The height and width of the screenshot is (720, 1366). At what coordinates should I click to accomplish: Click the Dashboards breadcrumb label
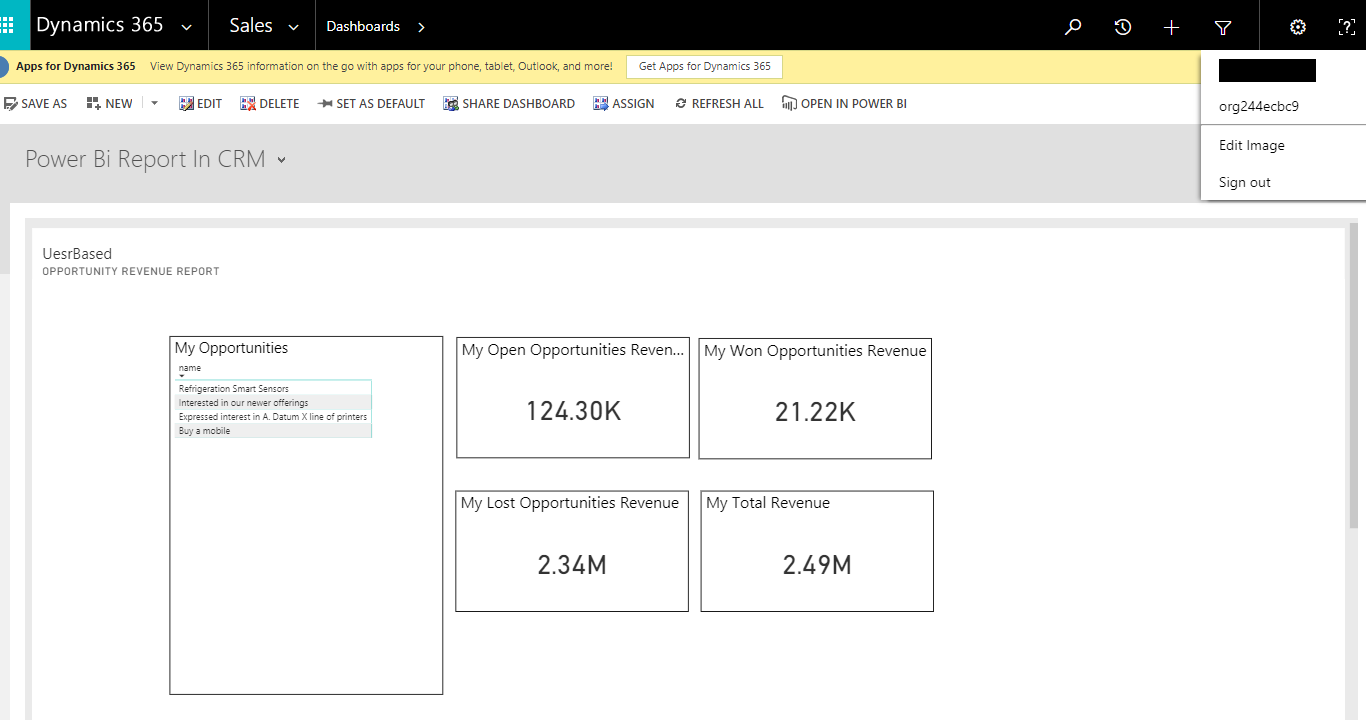tap(363, 27)
